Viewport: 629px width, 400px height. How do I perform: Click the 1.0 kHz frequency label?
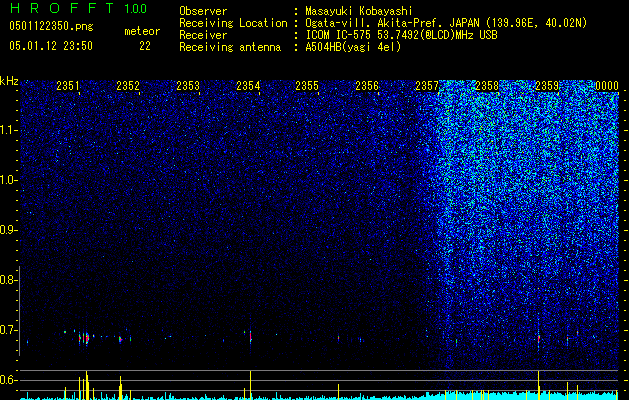(x=8, y=180)
